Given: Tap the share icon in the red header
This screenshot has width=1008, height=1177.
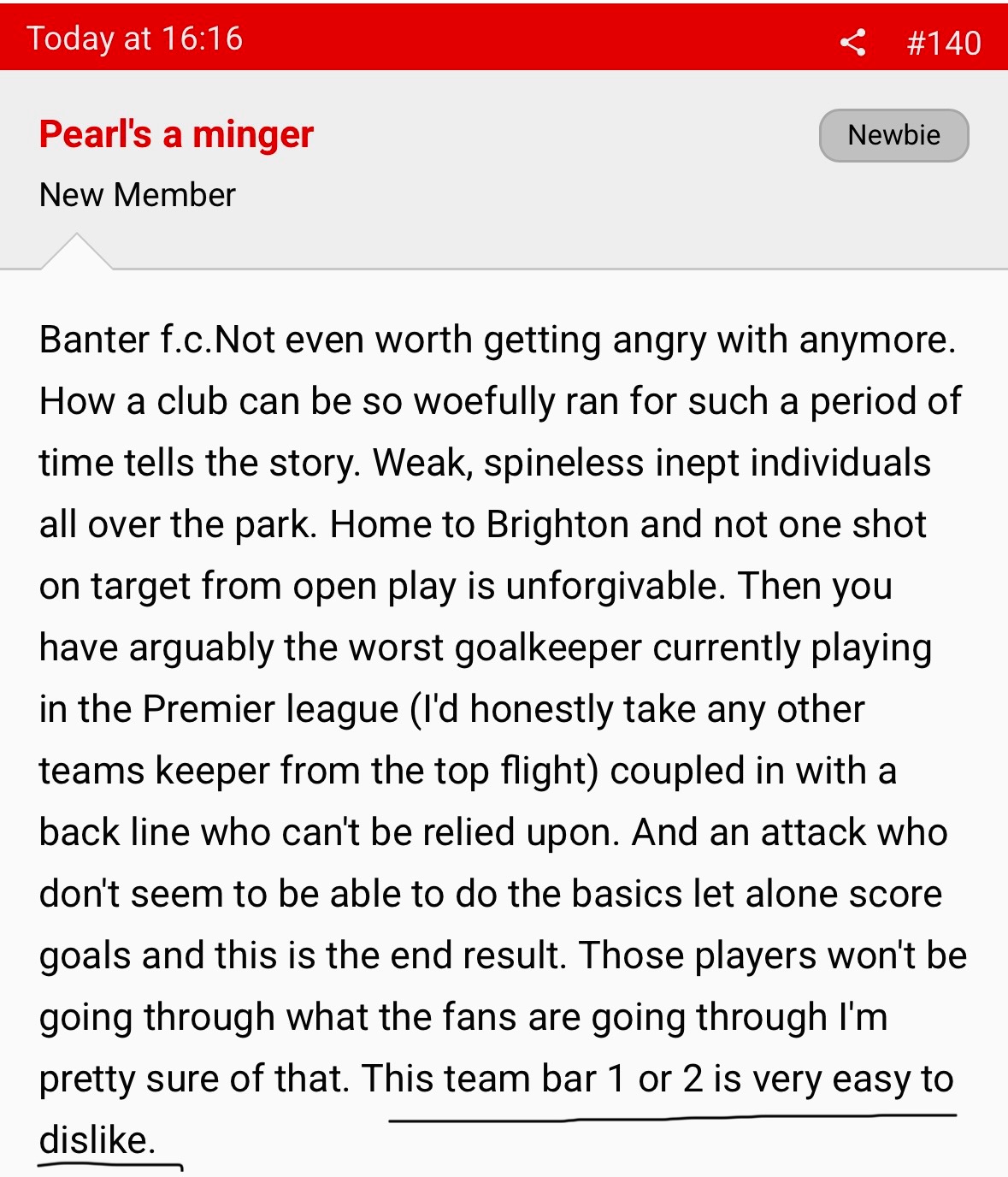Looking at the screenshot, I should (x=852, y=42).
